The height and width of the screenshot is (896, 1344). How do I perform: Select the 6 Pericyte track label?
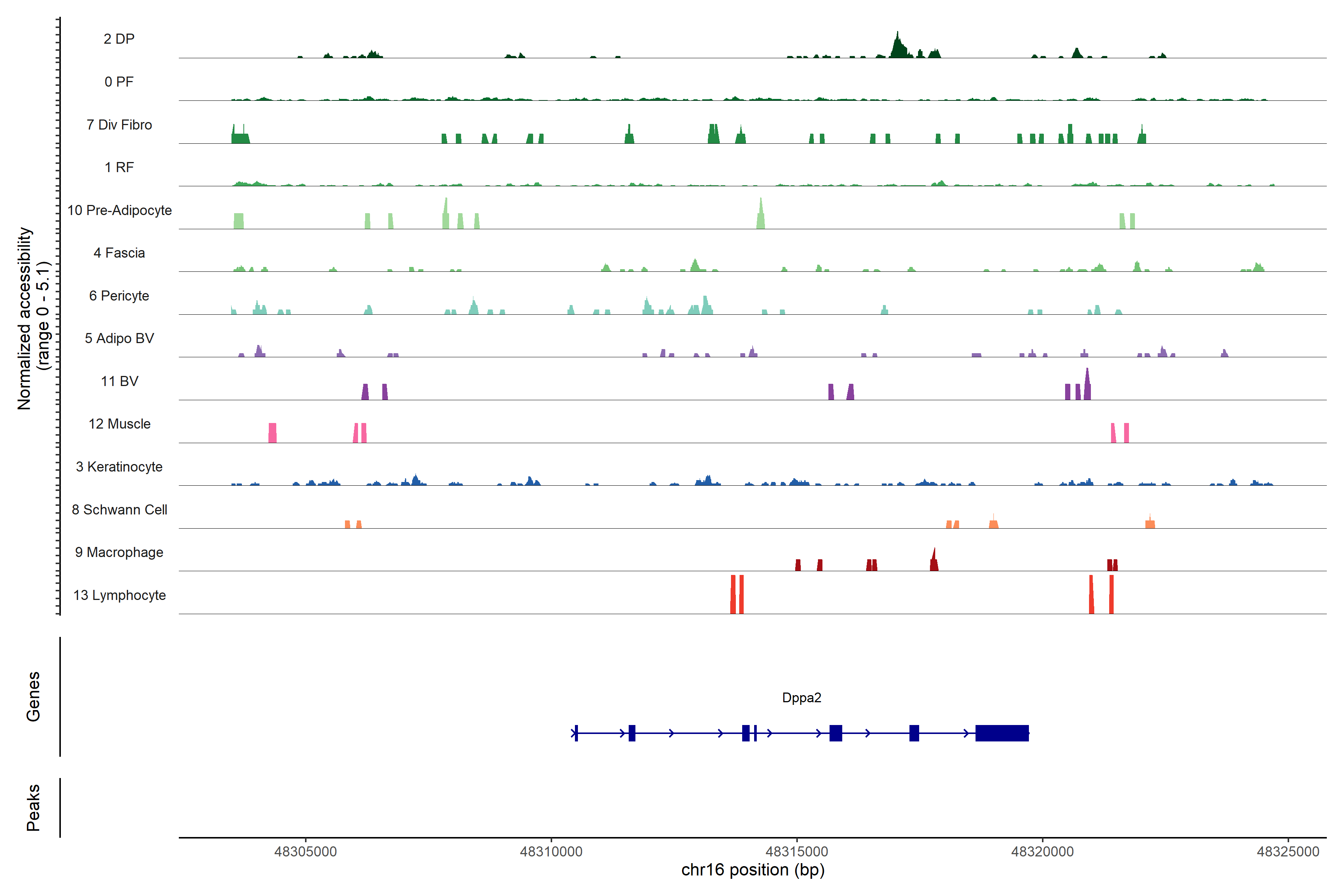(x=119, y=296)
